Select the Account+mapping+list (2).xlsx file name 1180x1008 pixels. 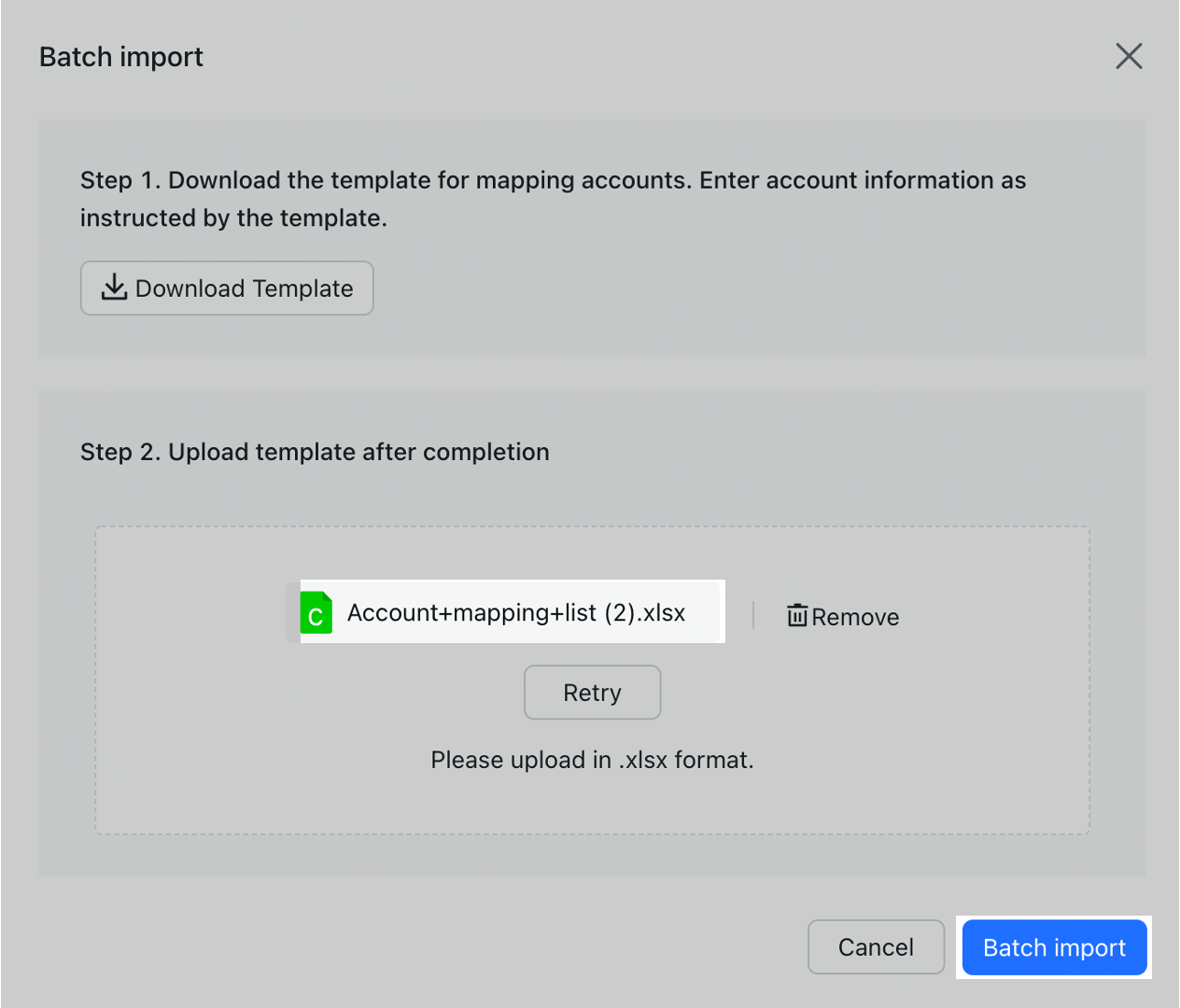click(515, 613)
